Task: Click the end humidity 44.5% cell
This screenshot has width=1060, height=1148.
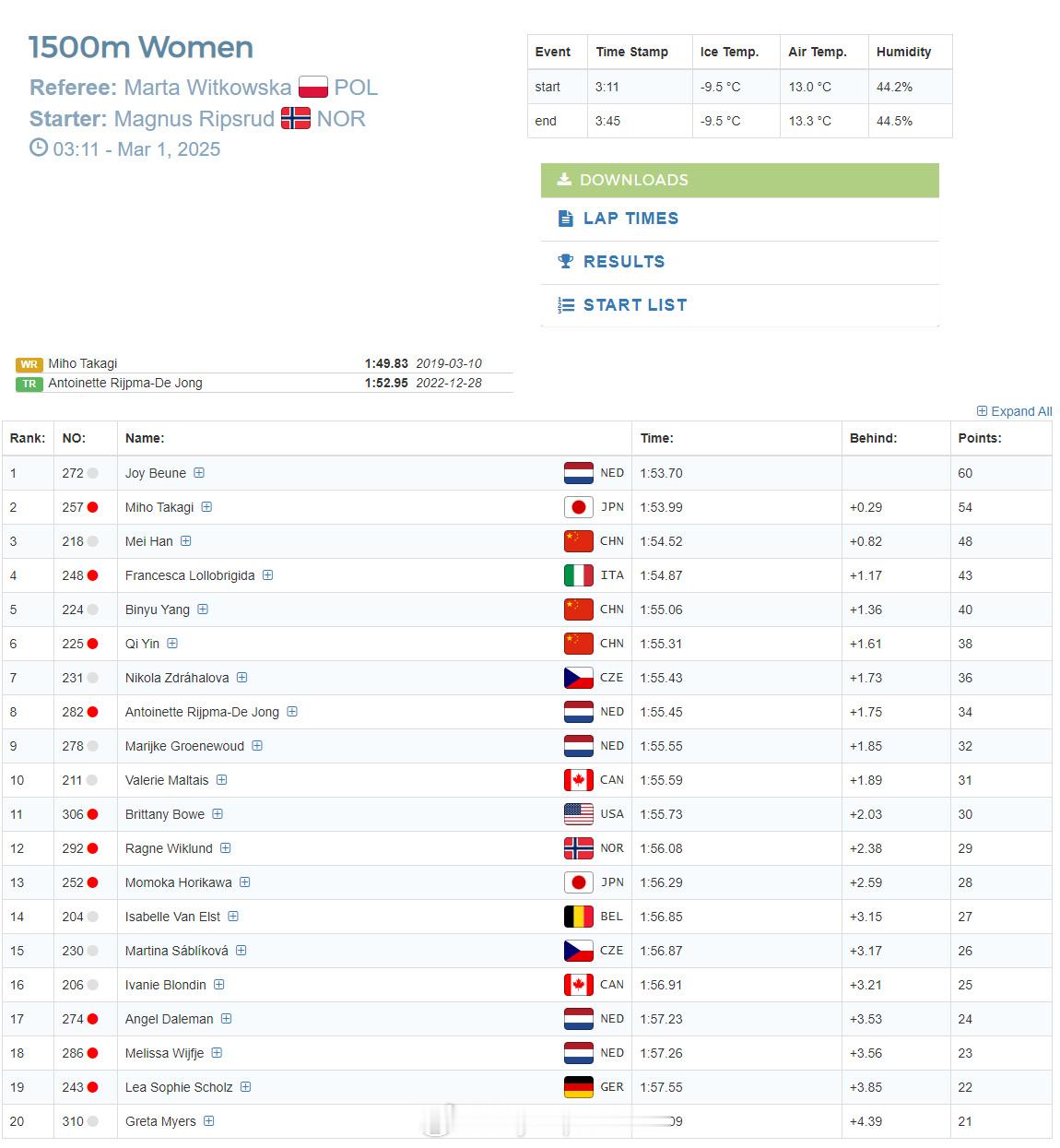Action: 910,121
